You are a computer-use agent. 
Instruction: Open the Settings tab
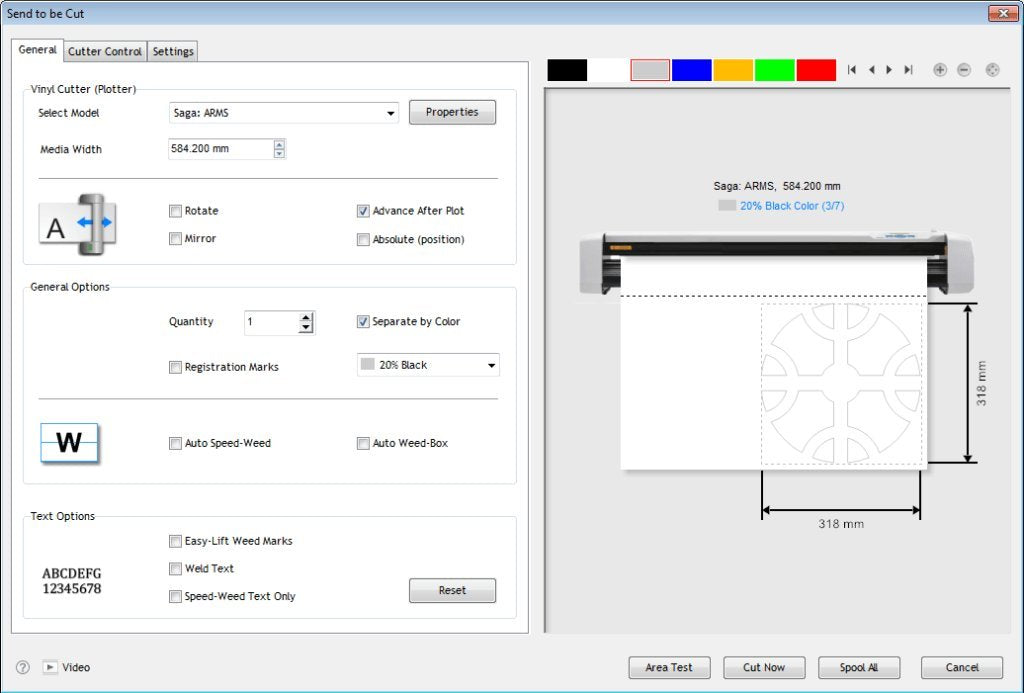click(x=172, y=51)
